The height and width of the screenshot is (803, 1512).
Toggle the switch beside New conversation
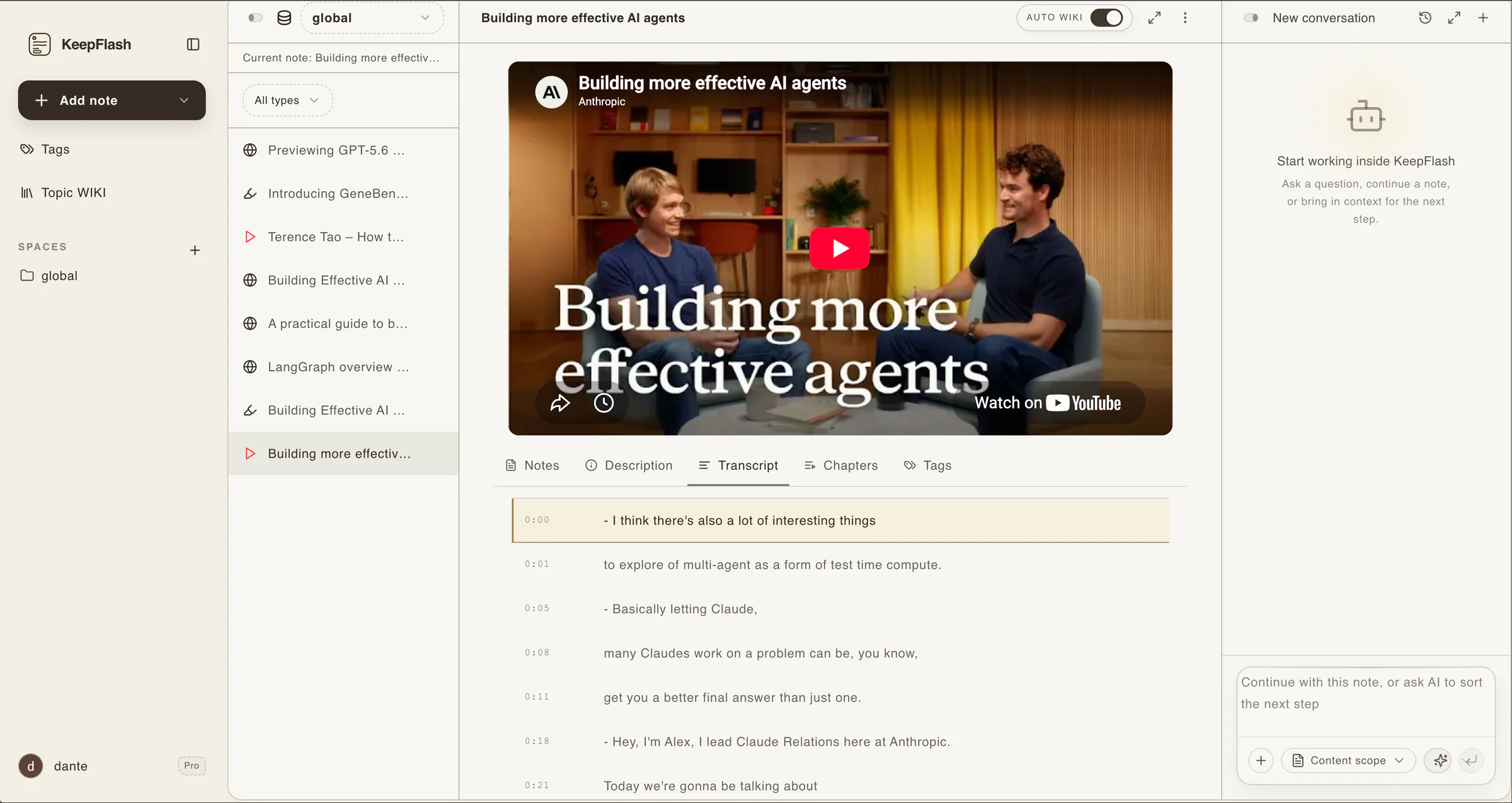click(1251, 18)
